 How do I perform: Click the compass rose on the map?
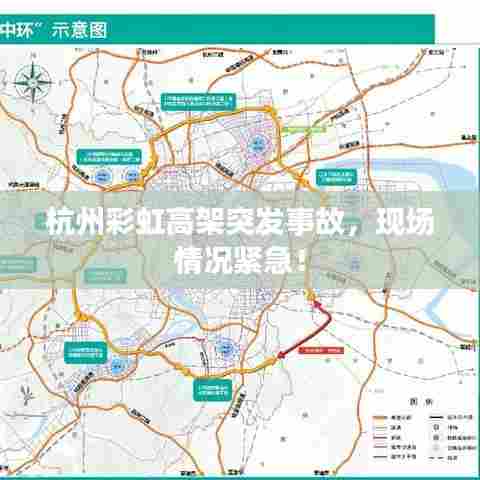pyautogui.click(x=33, y=82)
